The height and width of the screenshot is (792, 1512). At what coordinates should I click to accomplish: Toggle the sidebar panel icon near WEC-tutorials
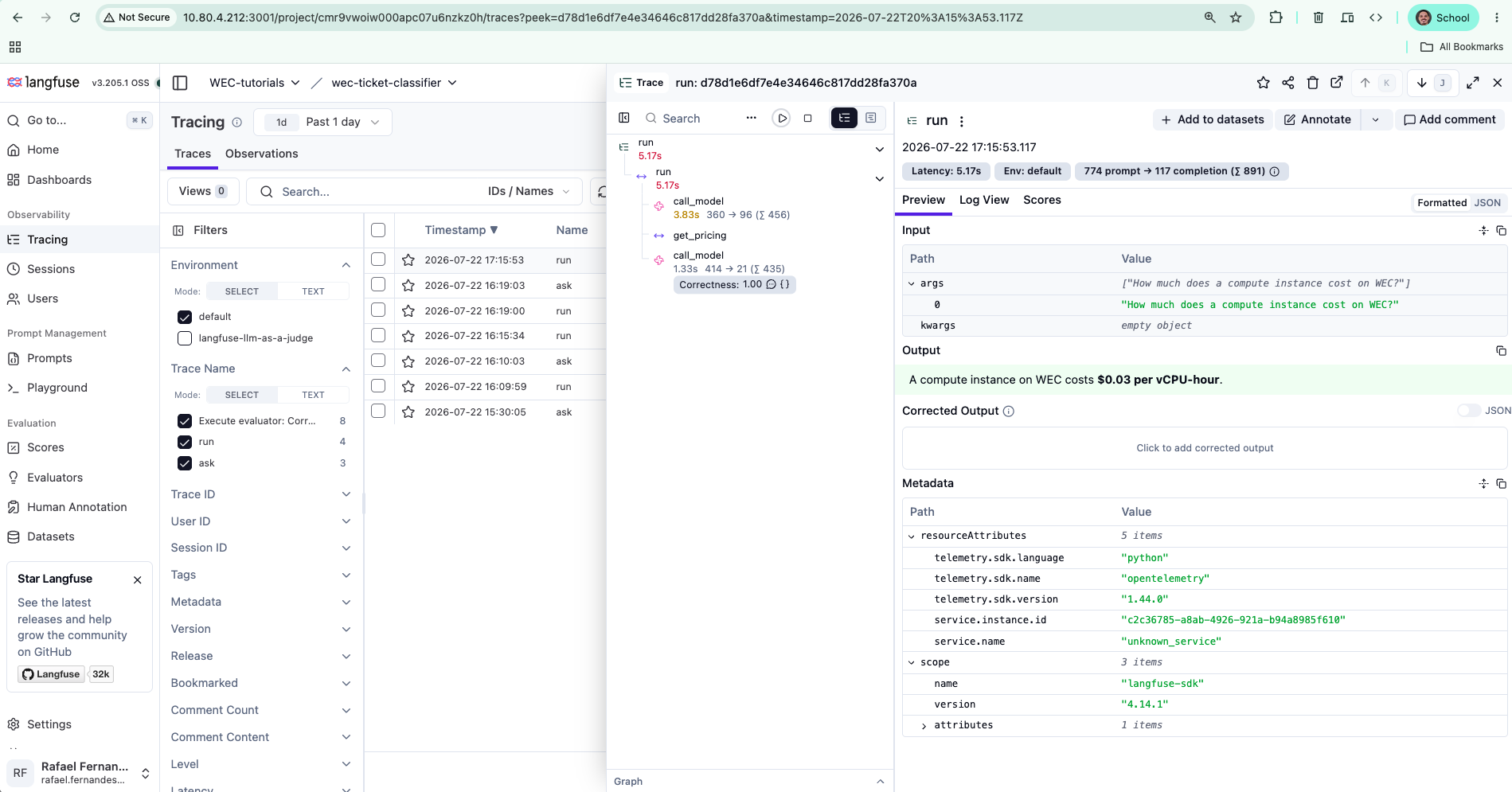[180, 83]
